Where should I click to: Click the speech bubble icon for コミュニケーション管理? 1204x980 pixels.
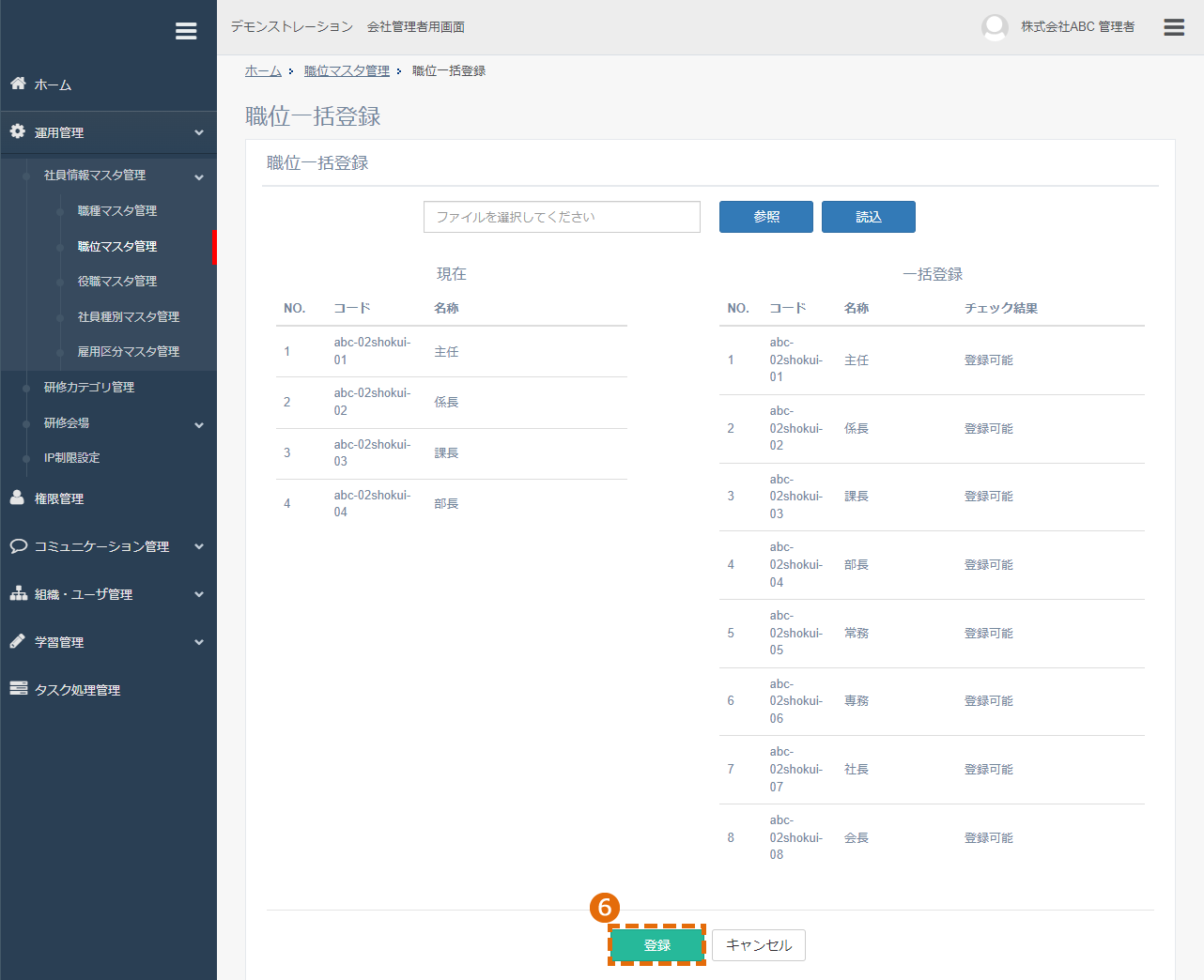tap(18, 545)
